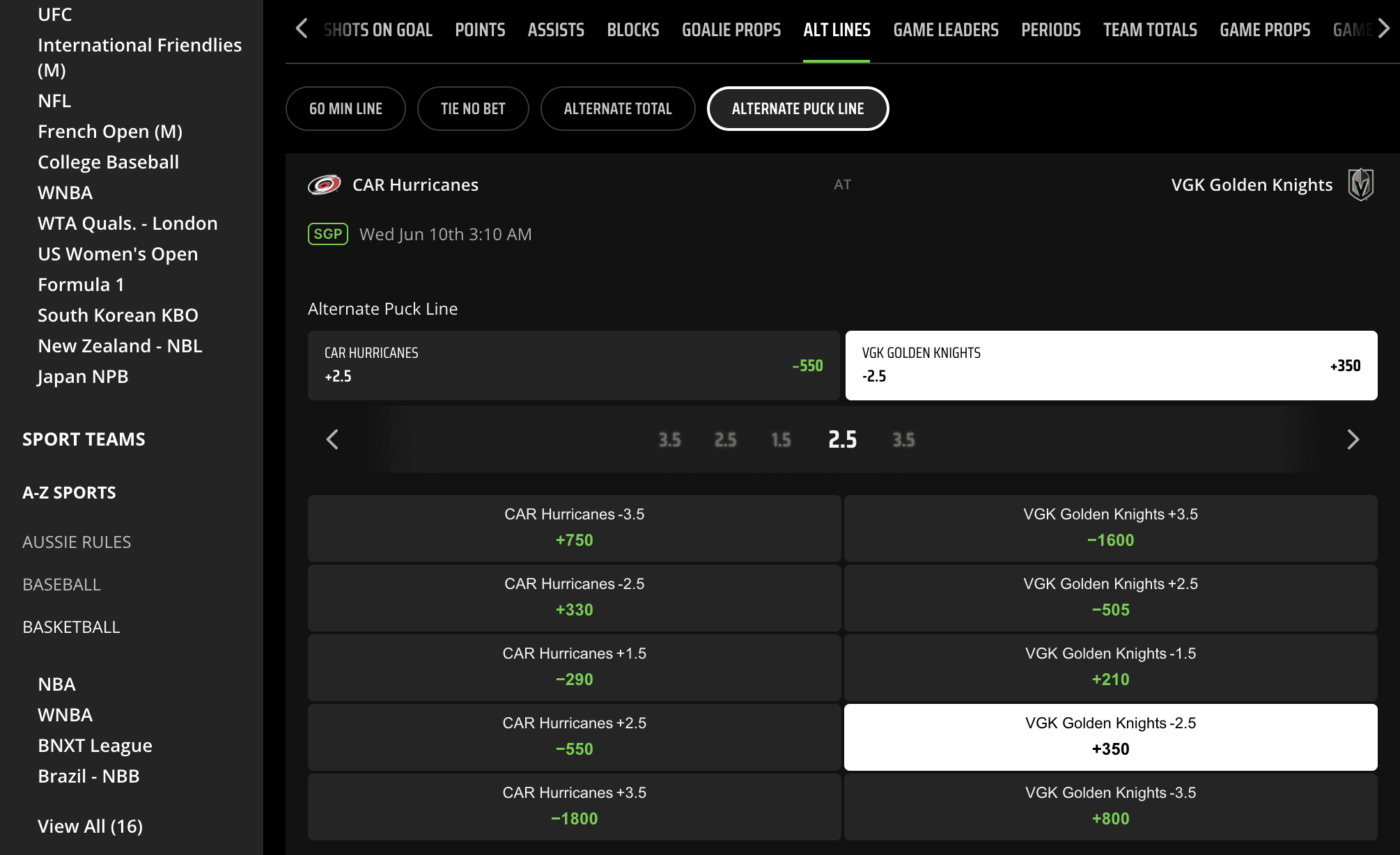Collapse the Basketball category
The image size is (1400, 855).
[71, 627]
